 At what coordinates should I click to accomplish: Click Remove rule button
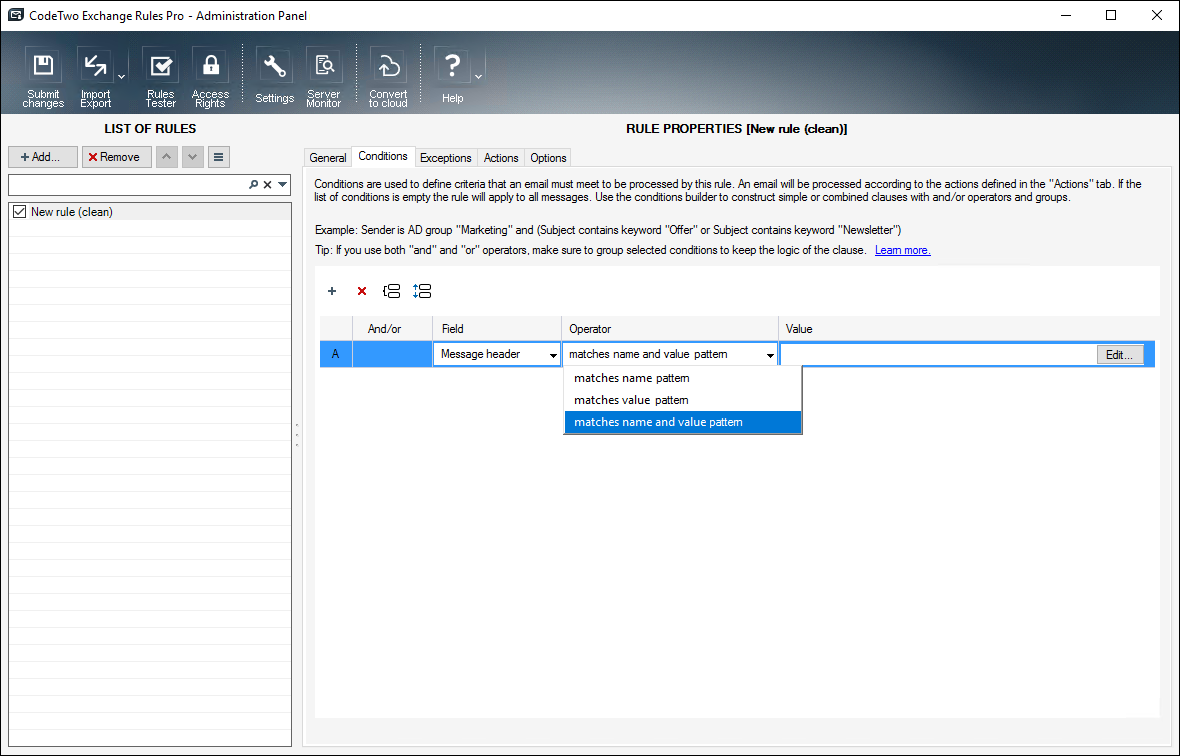pyautogui.click(x=117, y=156)
